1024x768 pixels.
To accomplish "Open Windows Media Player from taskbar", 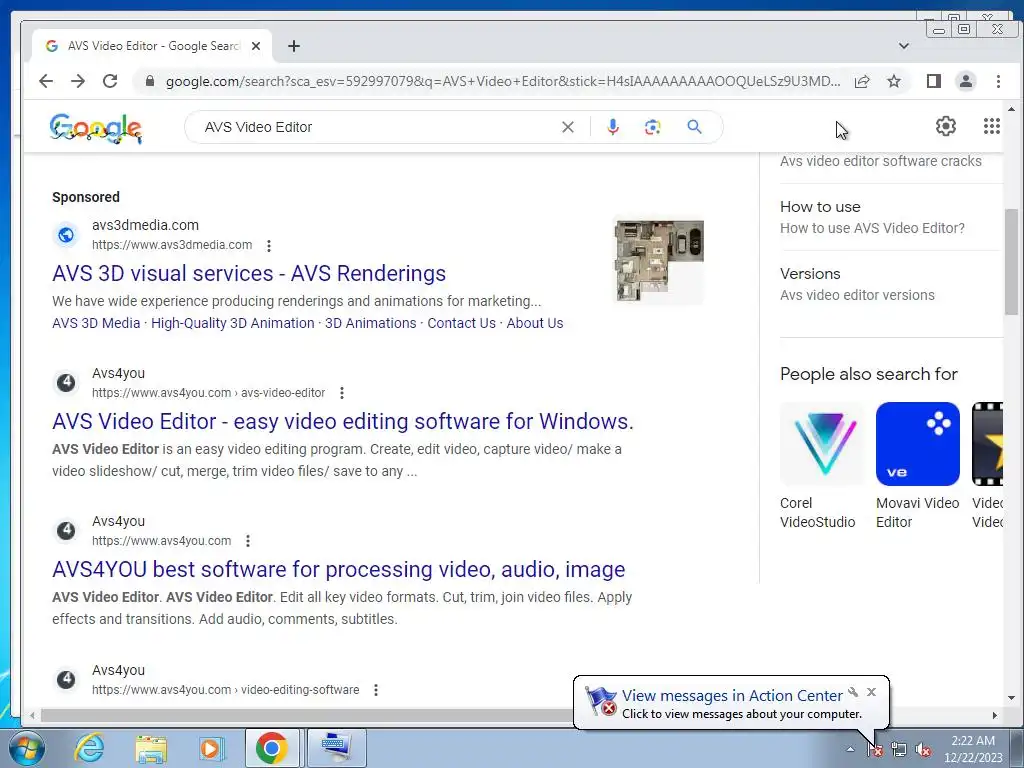I will click(x=210, y=748).
